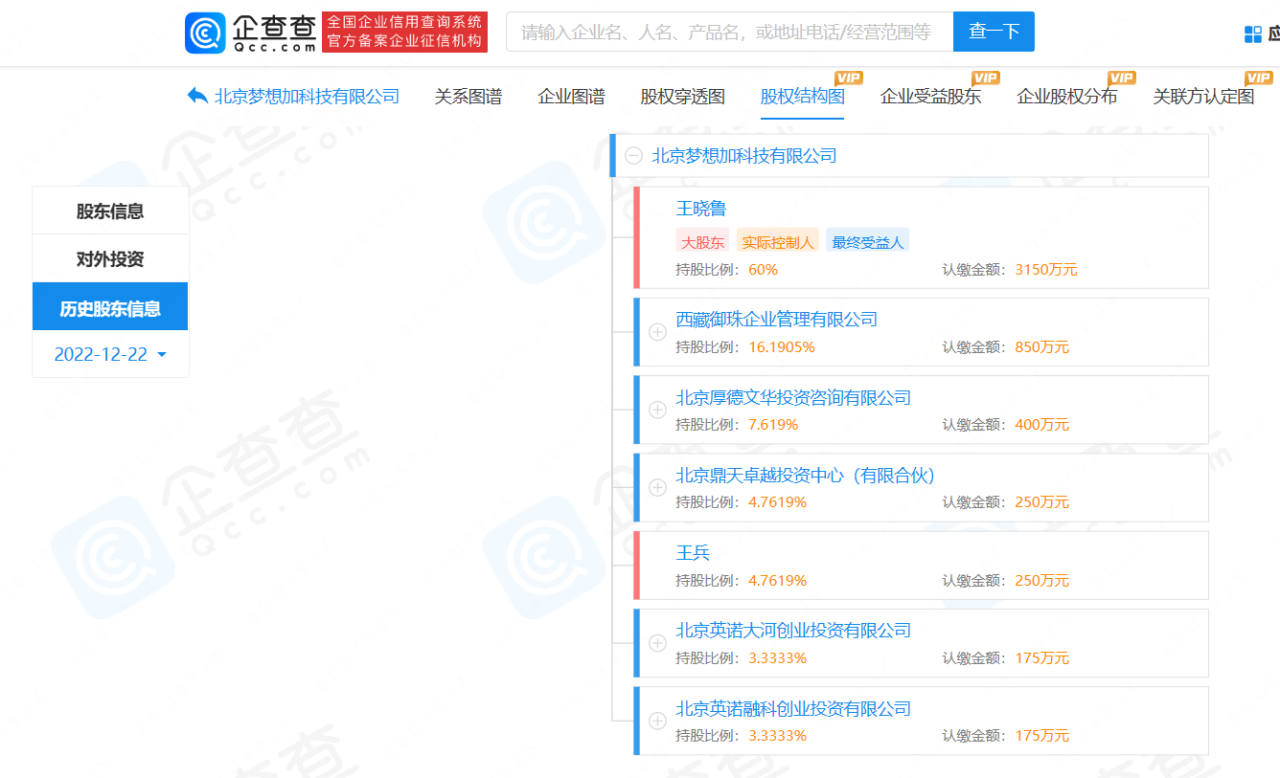Switch to 股权穿透图 tab
This screenshot has height=778, width=1280.
(683, 96)
